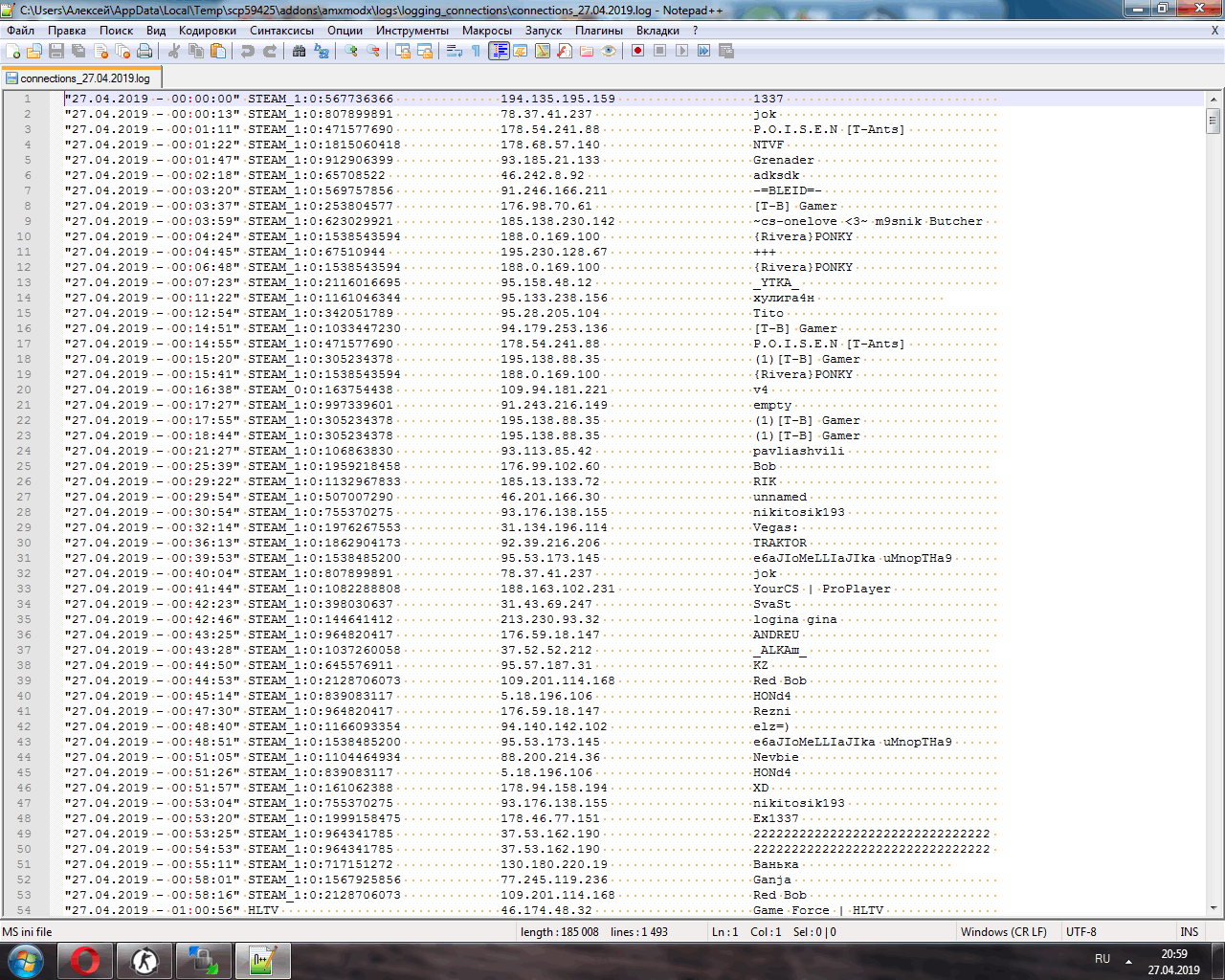Click the nickname P.O.I.S.E.N [T-Ants] on line 3
Viewport: 1225px width, 980px height.
coord(829,129)
